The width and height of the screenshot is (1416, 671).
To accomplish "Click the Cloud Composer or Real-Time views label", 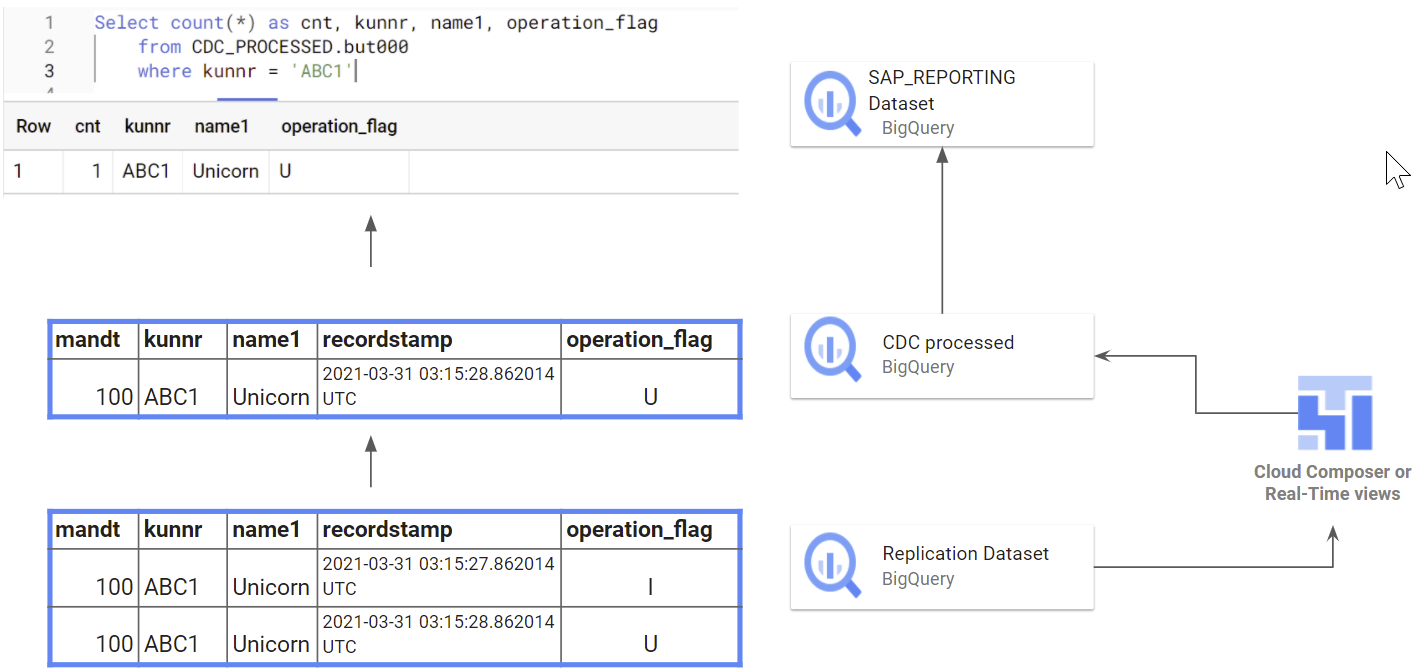I will tap(1331, 482).
